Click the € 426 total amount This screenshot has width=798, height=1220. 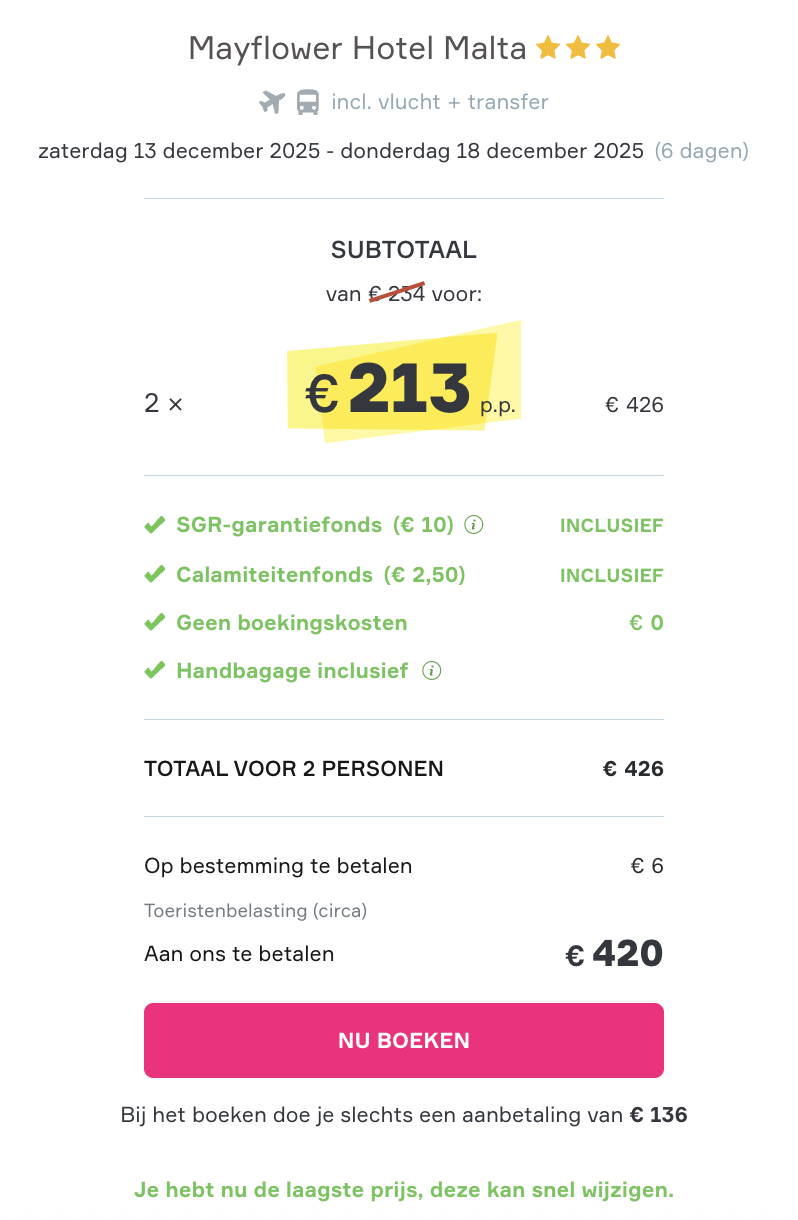[633, 769]
